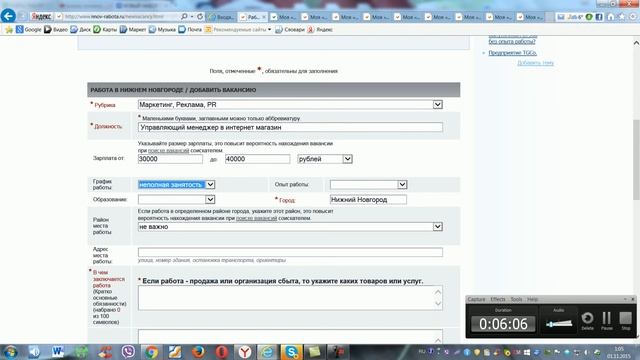This screenshot has height=360, width=640.
Task: Open the Диск bookmark
Action: coord(80,29)
